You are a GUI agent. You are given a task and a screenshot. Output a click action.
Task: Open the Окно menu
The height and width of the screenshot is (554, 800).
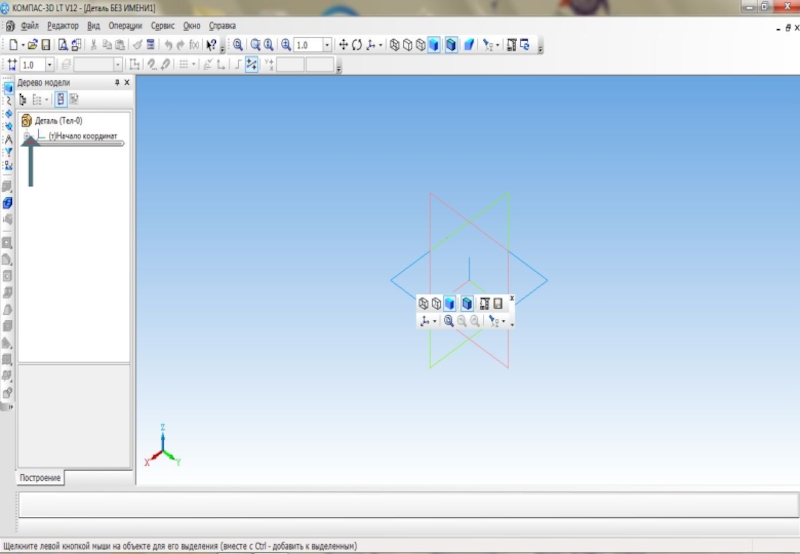click(x=192, y=26)
